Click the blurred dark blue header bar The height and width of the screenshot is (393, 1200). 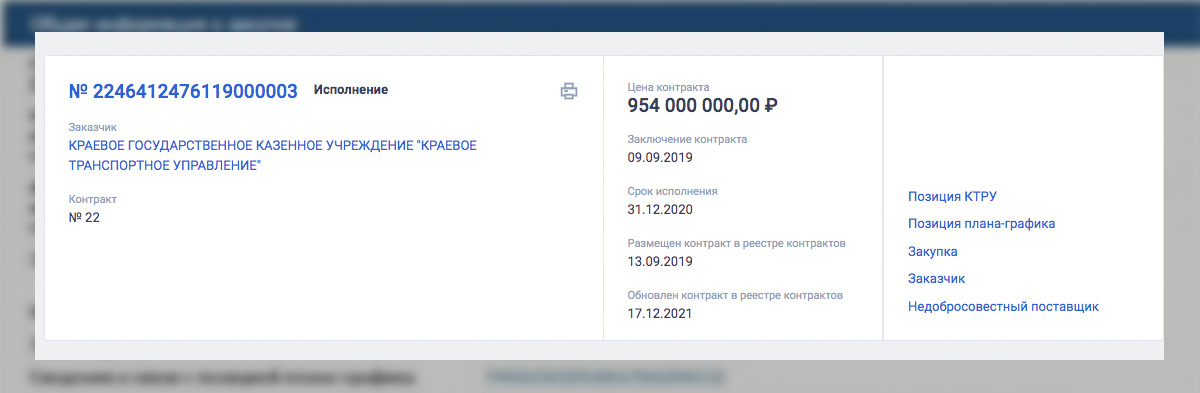[x=600, y=16]
